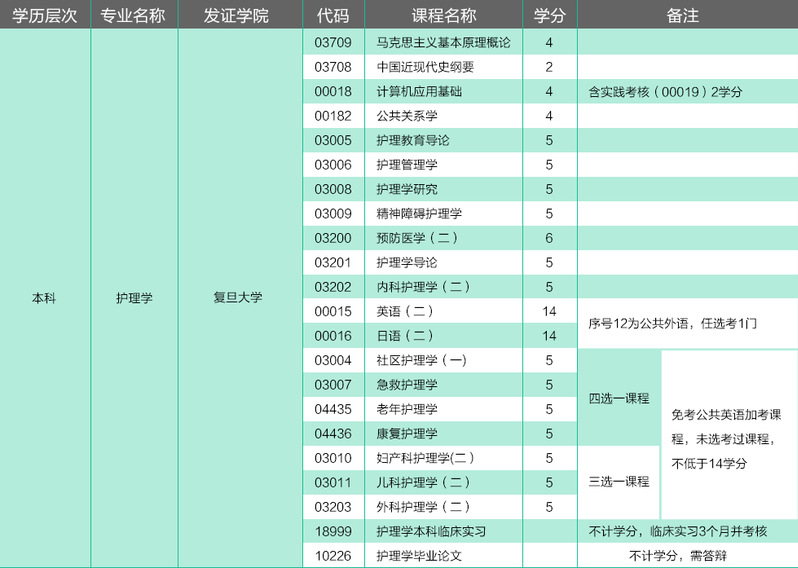The height and width of the screenshot is (568, 798).
Task: Click 妇产科护理学(二) course name
Action: [x=425, y=458]
